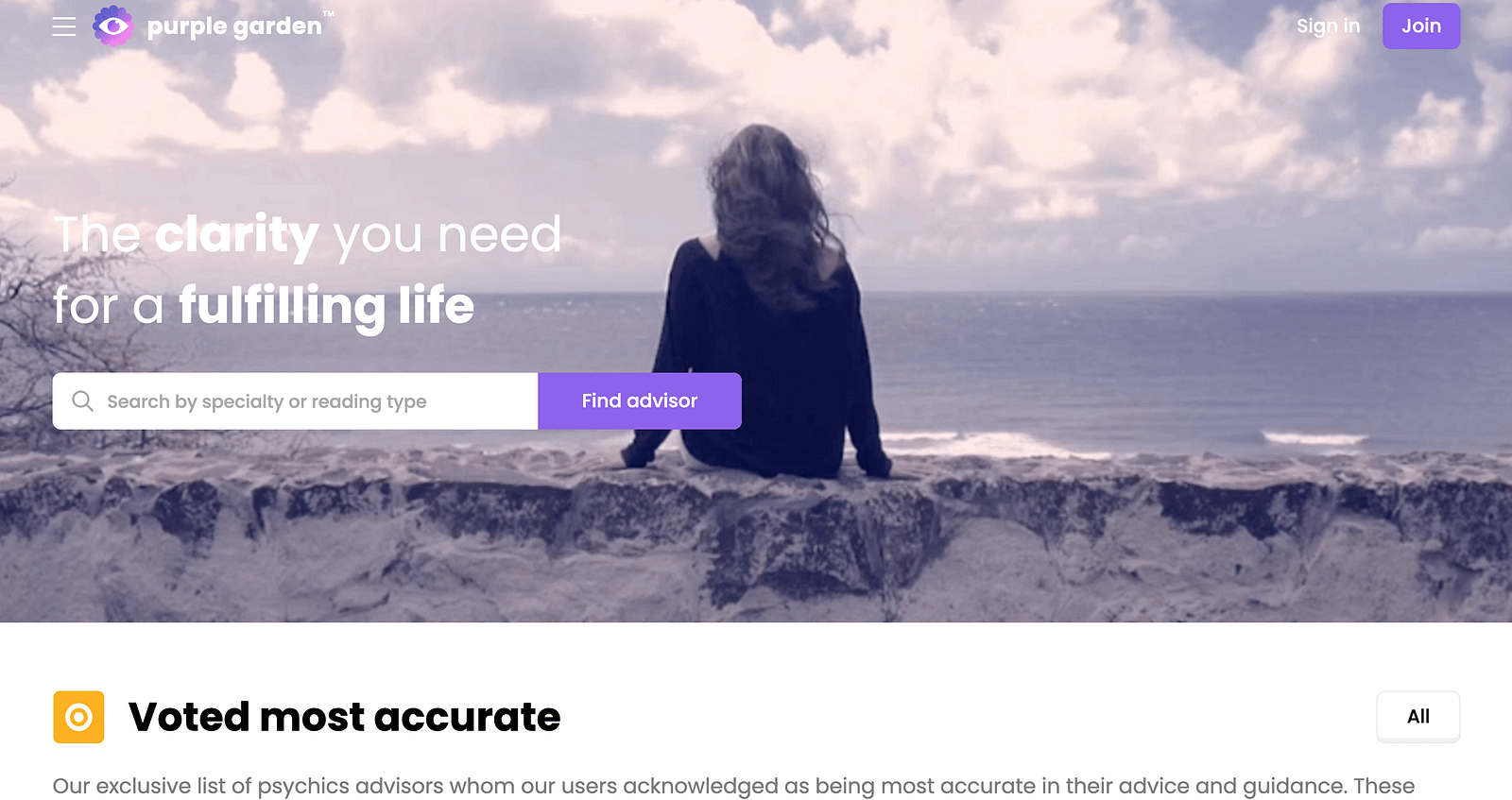Open the All advisors button

pos(1418,717)
